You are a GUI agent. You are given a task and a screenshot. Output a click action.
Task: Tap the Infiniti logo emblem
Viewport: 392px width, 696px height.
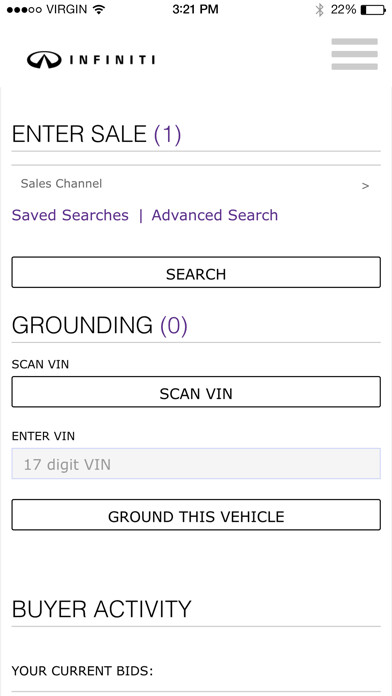(x=44, y=60)
